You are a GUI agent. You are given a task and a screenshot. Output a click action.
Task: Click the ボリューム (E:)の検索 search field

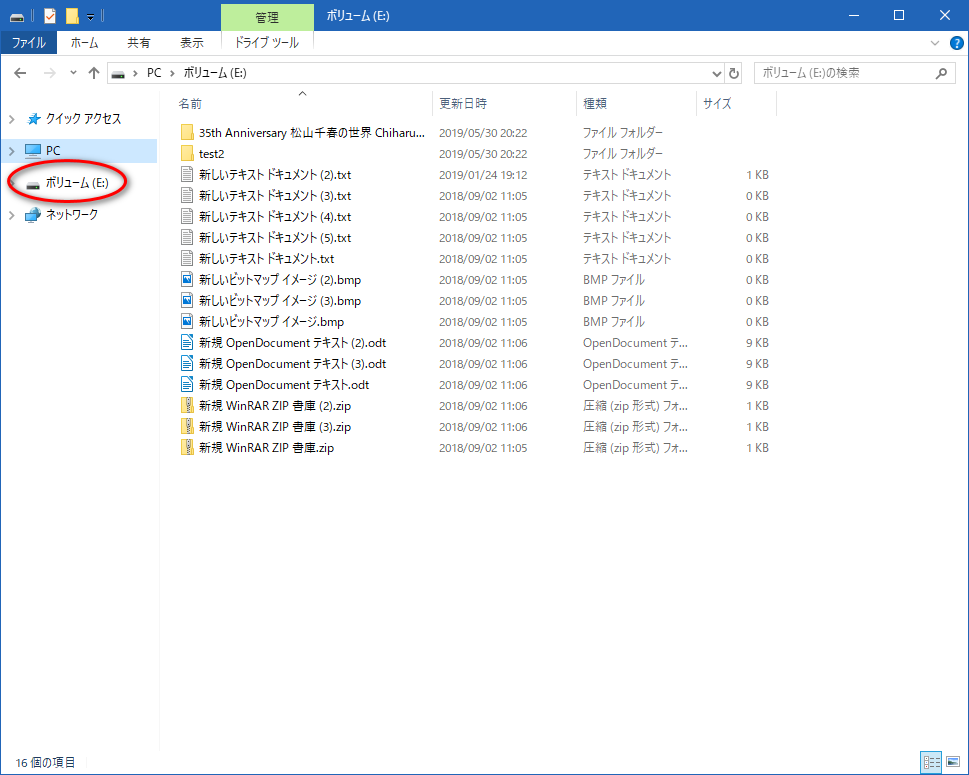click(840, 73)
